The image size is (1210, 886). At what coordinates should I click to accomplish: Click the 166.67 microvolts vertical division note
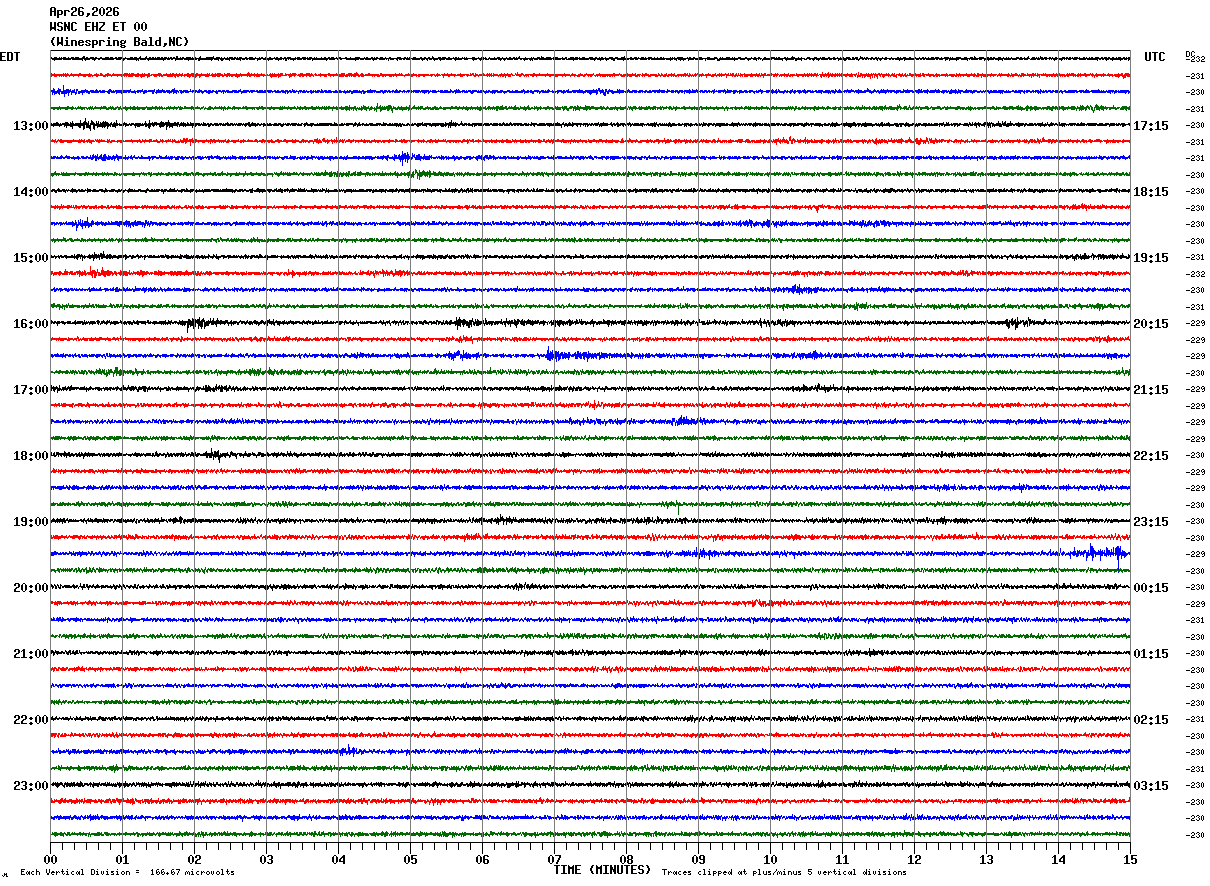tap(127, 872)
